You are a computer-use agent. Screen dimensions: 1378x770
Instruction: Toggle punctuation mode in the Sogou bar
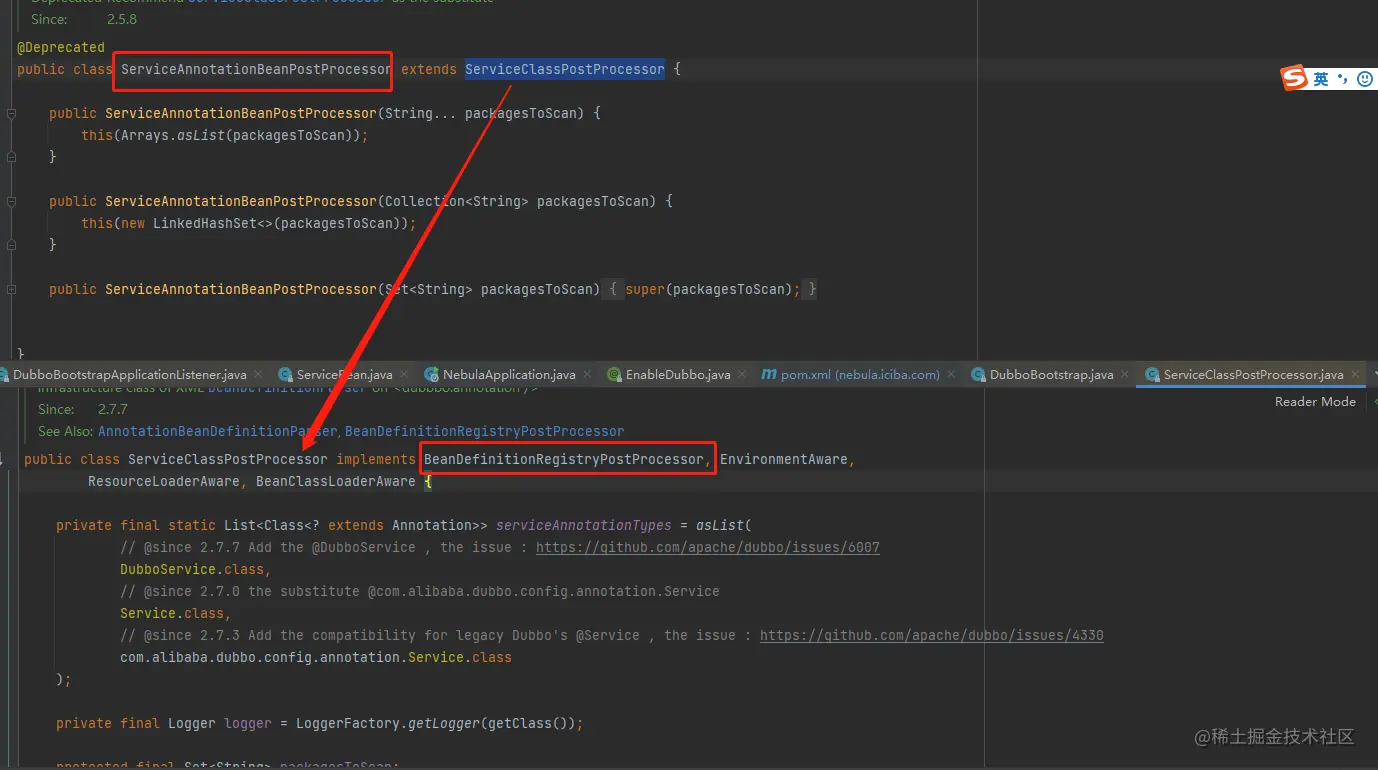(1343, 79)
